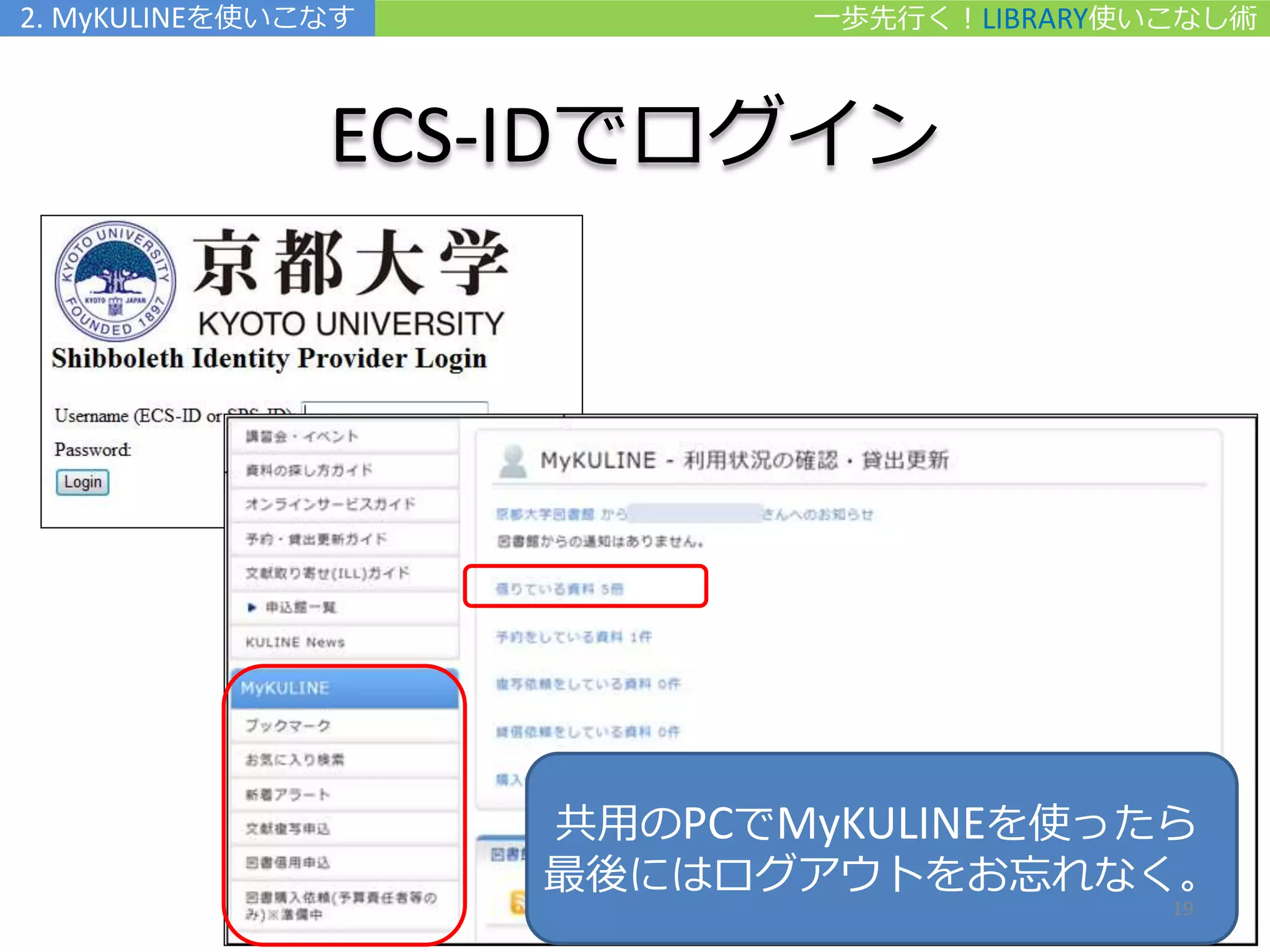
Task: Click the 借りている資料 5冊 link
Action: click(559, 589)
